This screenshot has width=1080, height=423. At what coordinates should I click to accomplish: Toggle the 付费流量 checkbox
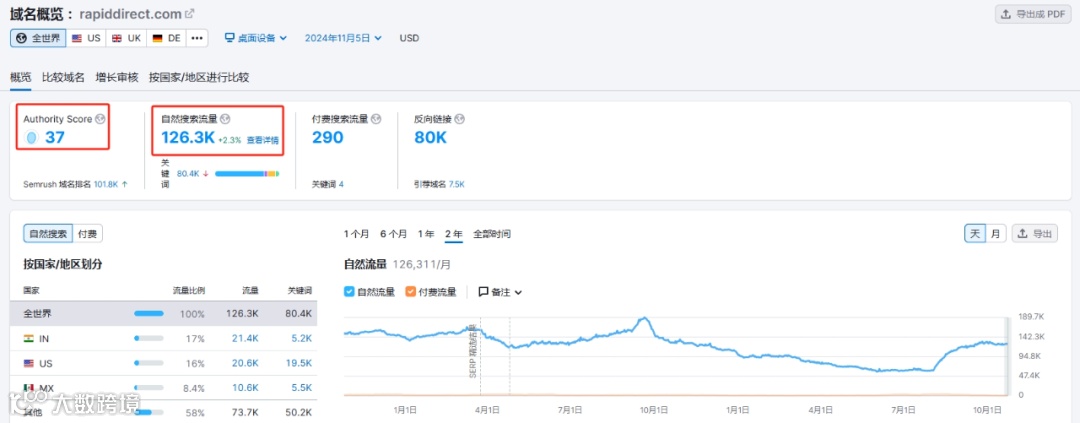[x=411, y=291]
